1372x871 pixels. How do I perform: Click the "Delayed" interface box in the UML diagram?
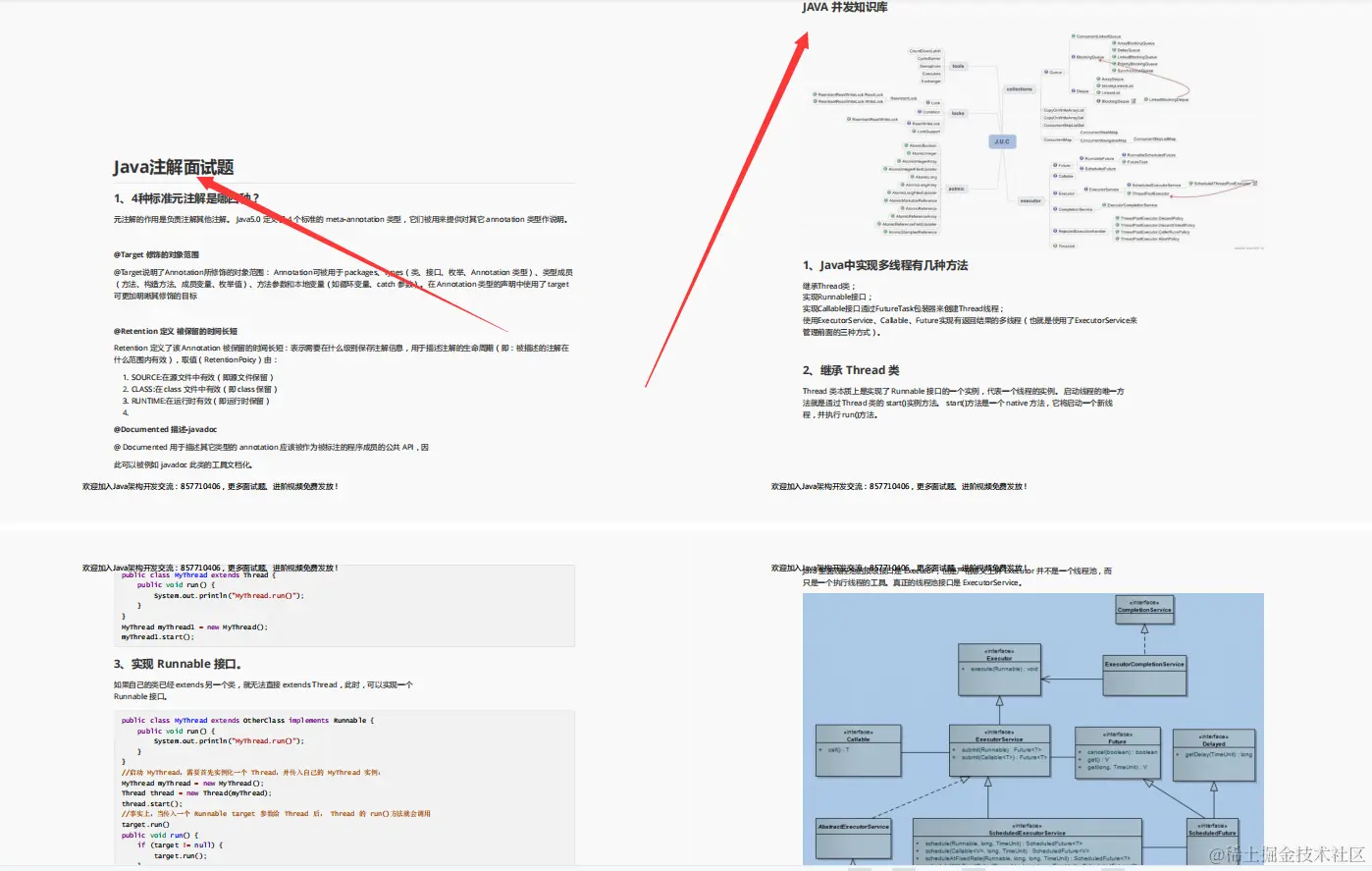[x=1214, y=754]
